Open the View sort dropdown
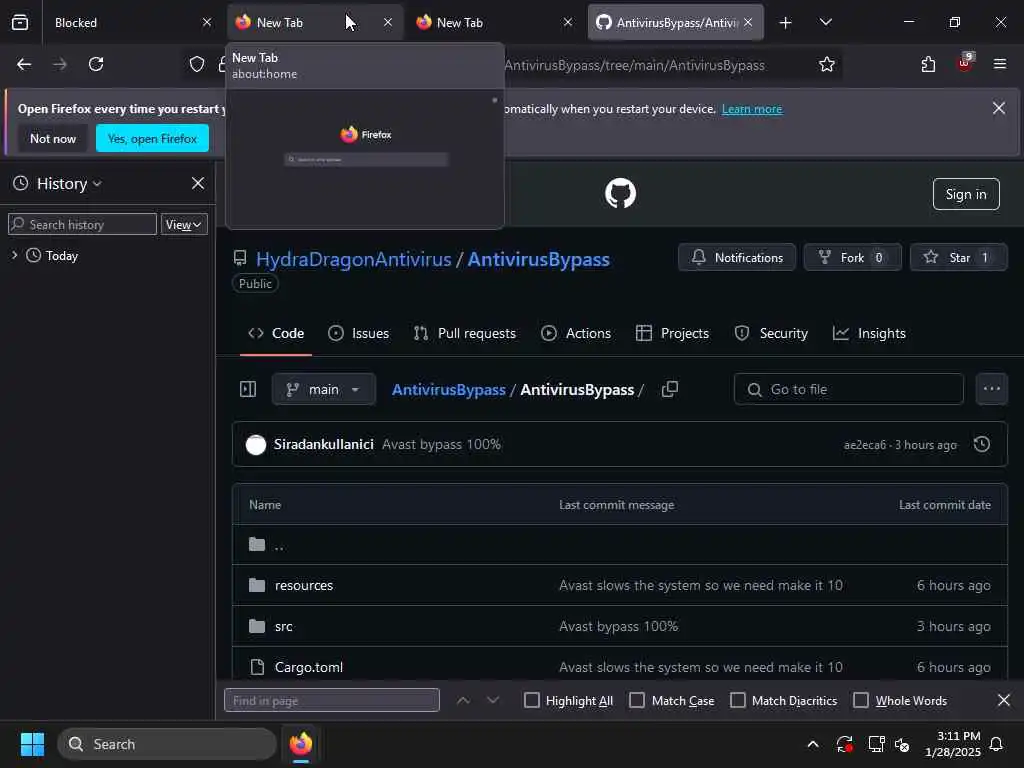The image size is (1024, 768). [x=184, y=225]
